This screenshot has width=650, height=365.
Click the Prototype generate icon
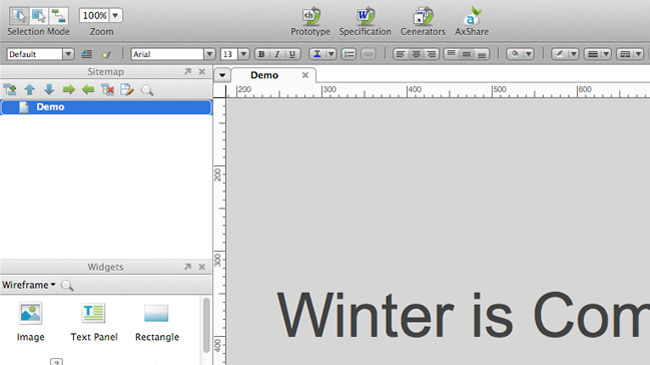coord(310,17)
